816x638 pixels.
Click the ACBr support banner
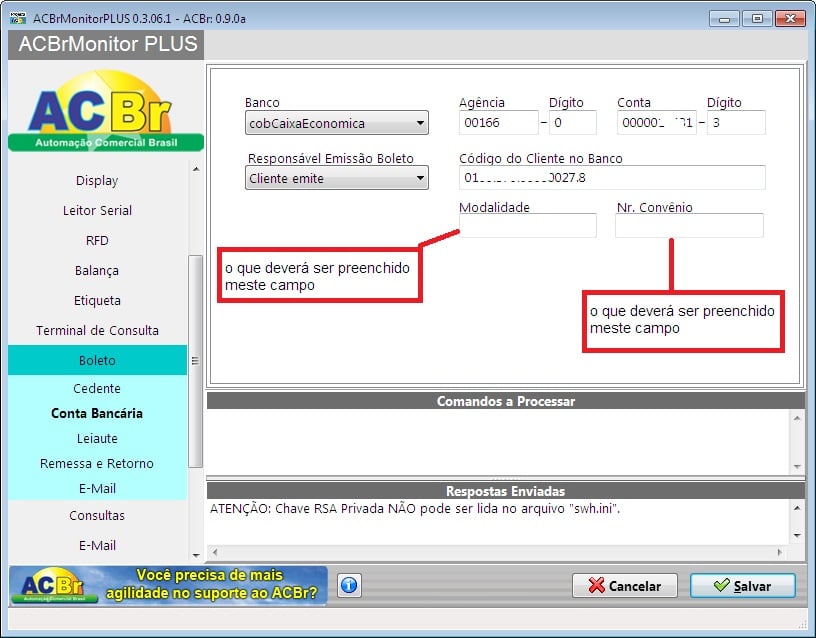168,585
